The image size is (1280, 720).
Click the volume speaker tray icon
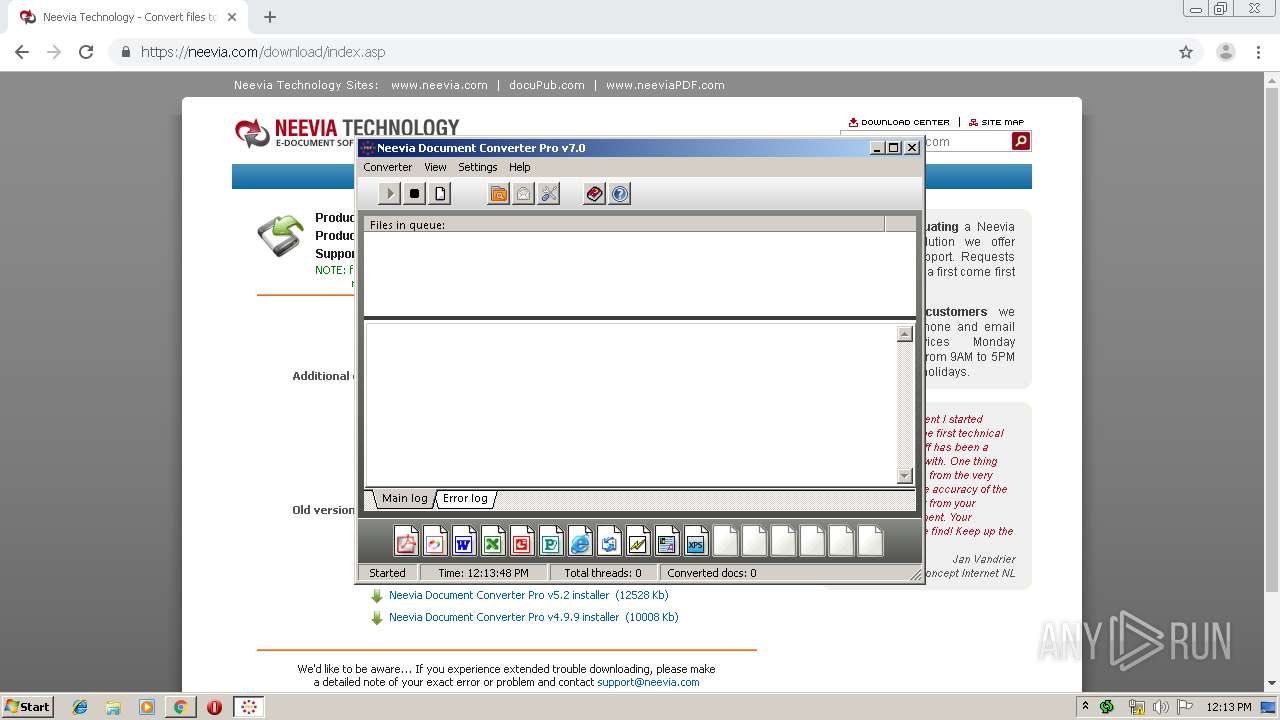click(x=1161, y=707)
